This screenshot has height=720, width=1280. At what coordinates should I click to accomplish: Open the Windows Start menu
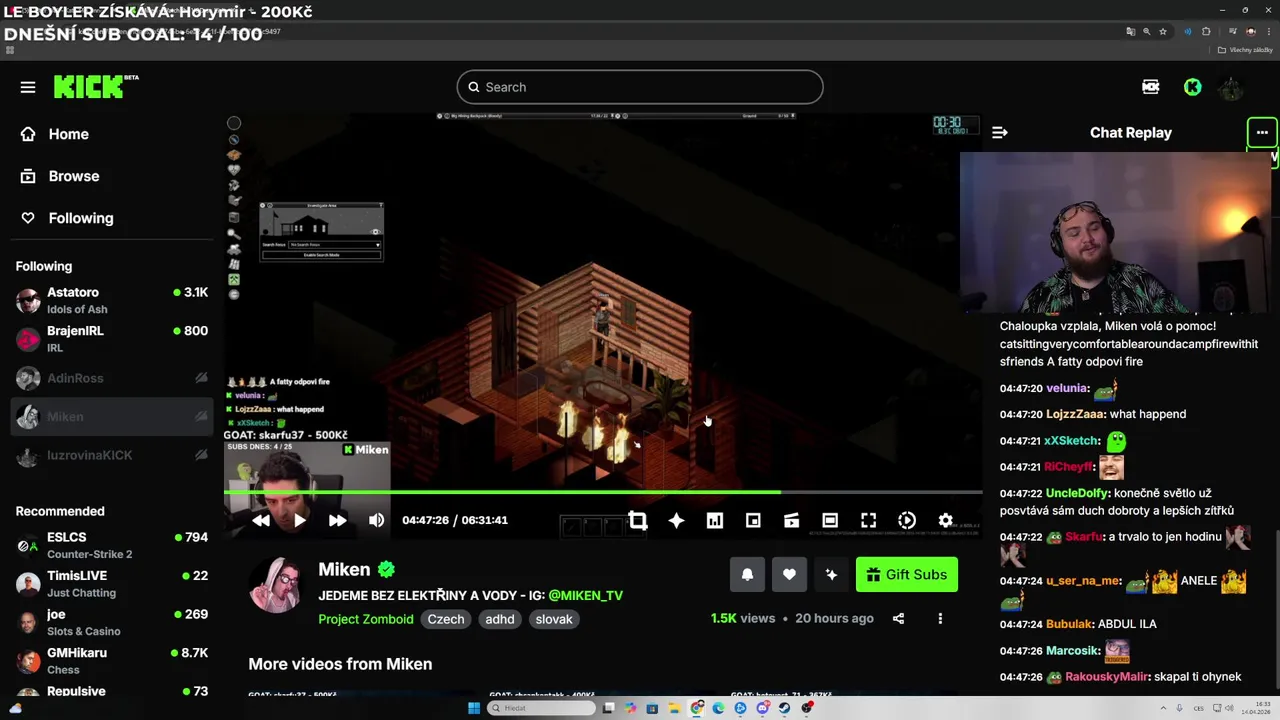point(473,708)
